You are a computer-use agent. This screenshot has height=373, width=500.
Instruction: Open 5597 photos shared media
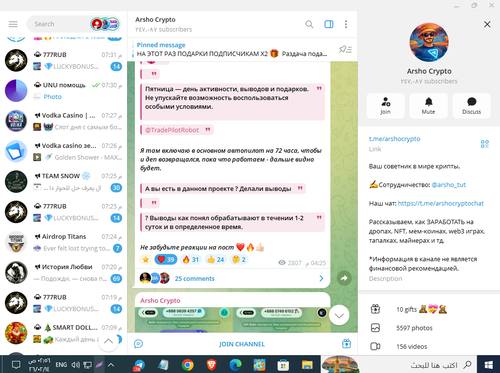pos(429,328)
